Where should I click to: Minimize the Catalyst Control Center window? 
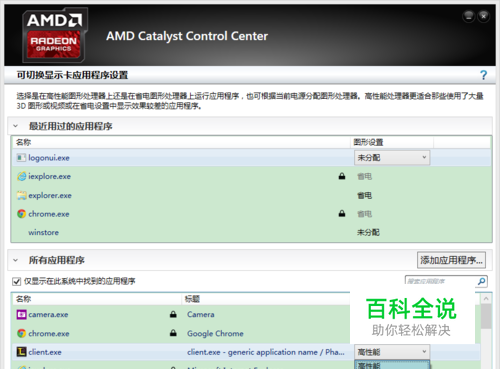(468, 16)
